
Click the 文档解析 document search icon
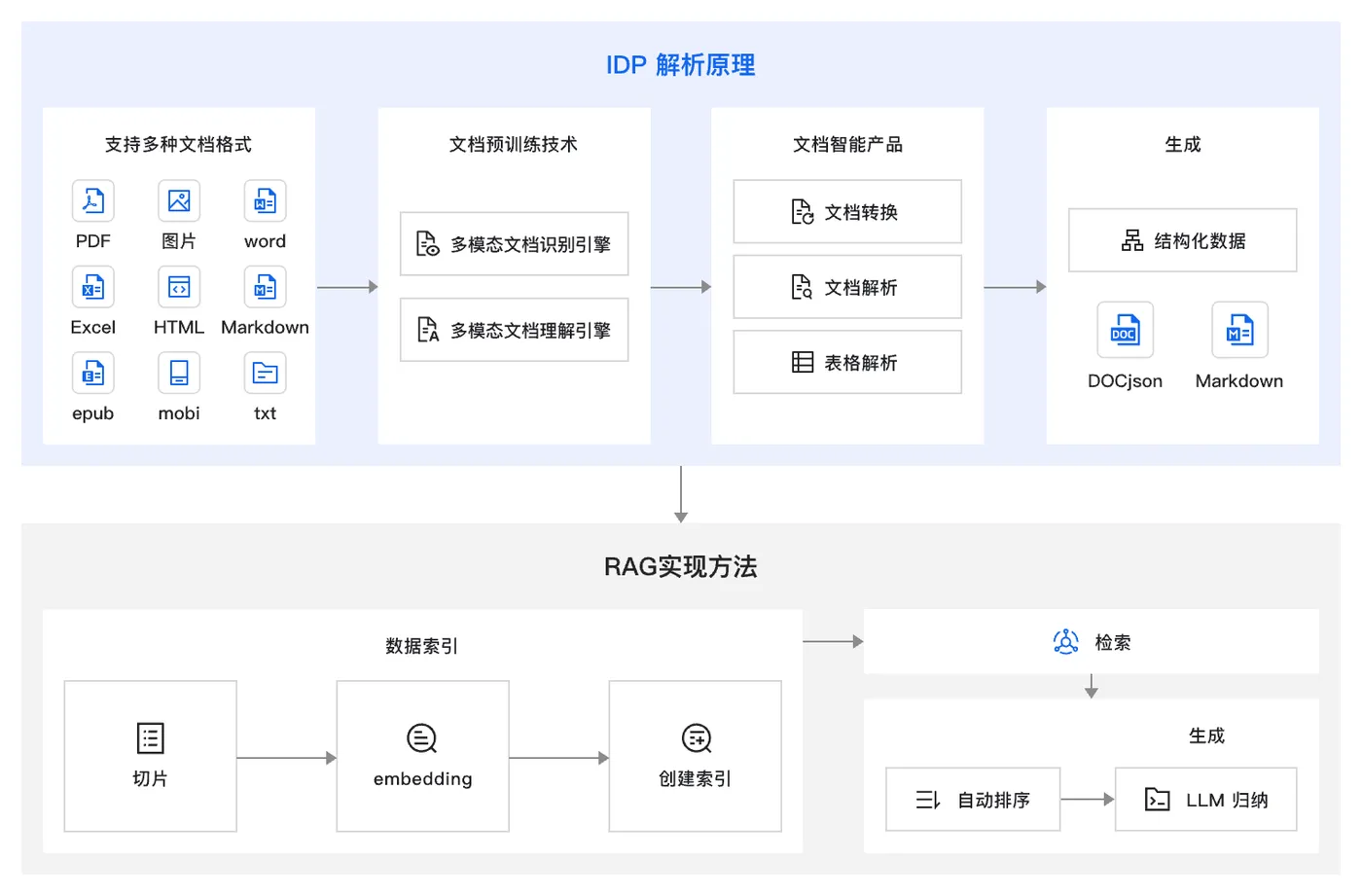point(802,287)
